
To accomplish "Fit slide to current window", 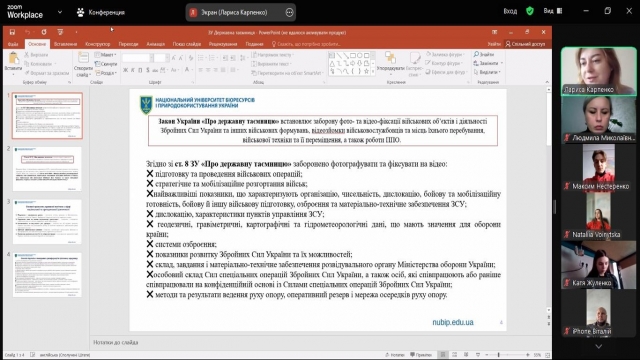I will [x=548, y=355].
